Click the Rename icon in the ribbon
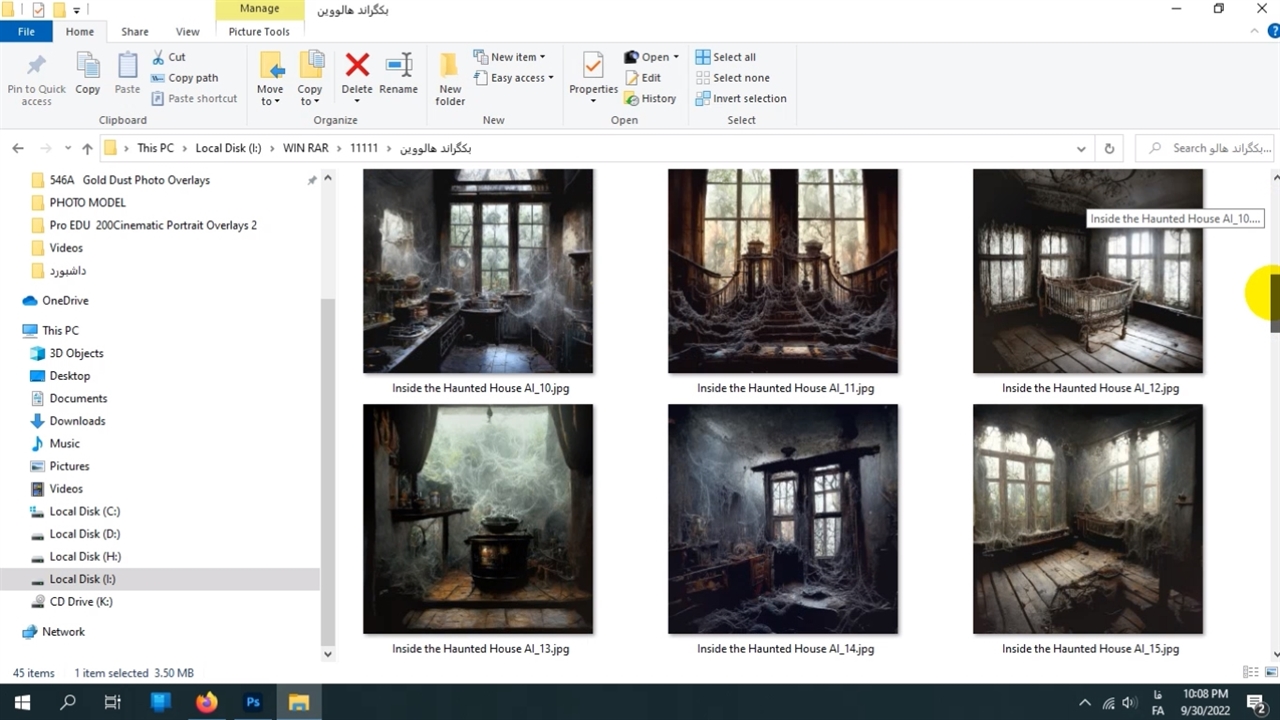The image size is (1280, 720). pyautogui.click(x=398, y=68)
